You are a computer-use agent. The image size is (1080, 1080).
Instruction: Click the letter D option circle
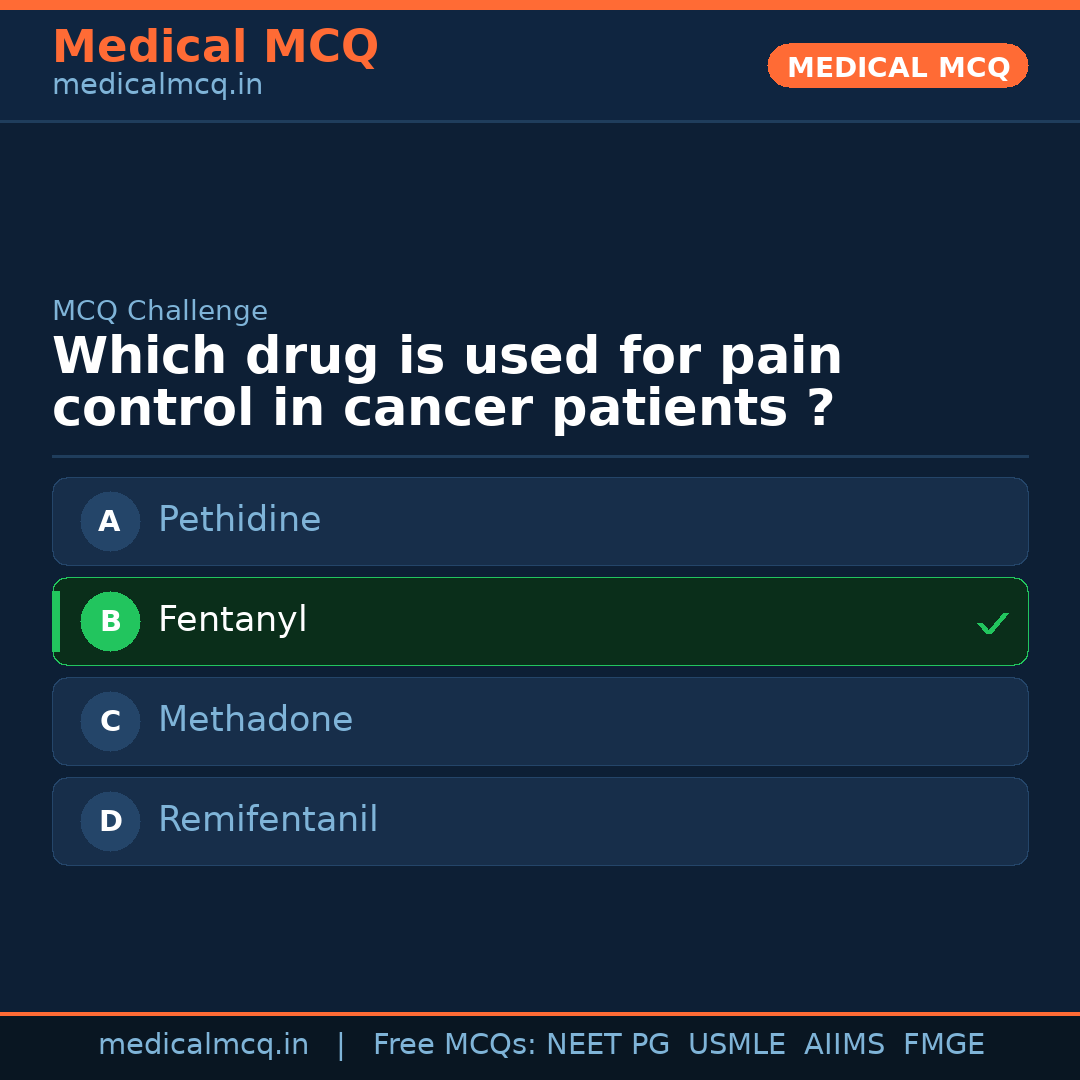pyautogui.click(x=110, y=821)
